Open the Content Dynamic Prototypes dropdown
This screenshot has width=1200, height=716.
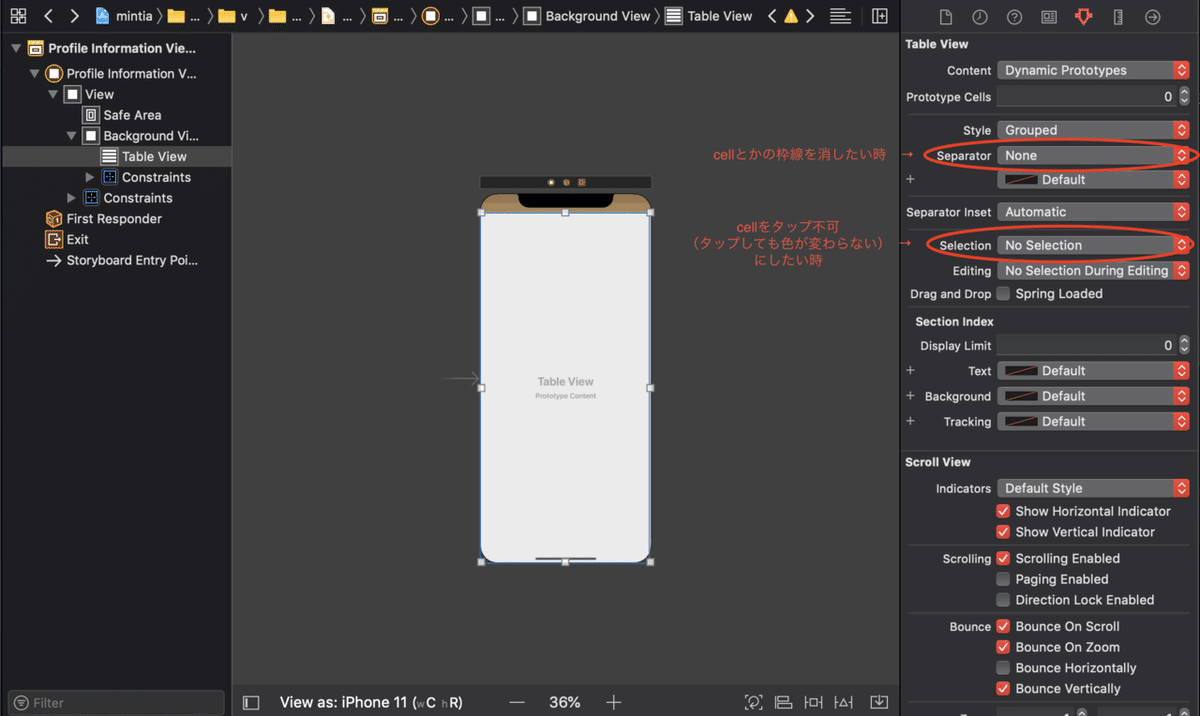tap(1093, 70)
